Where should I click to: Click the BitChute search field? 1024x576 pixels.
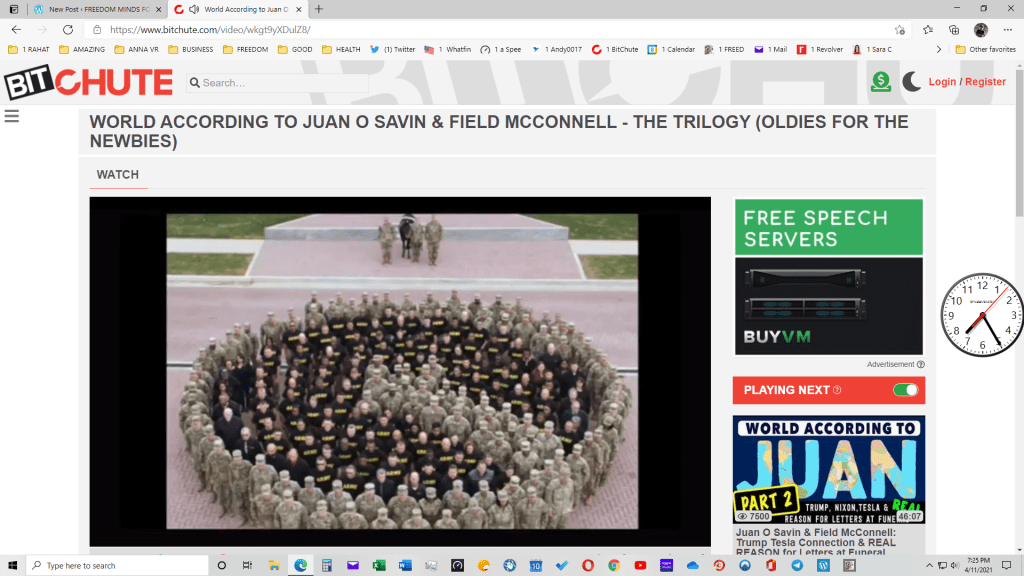280,83
